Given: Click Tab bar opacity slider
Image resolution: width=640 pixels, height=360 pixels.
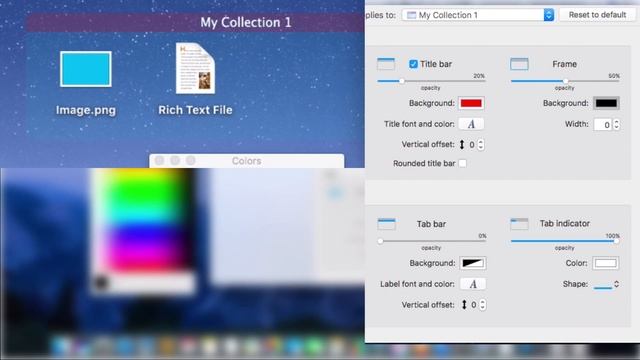Looking at the screenshot, I should pos(431,241).
